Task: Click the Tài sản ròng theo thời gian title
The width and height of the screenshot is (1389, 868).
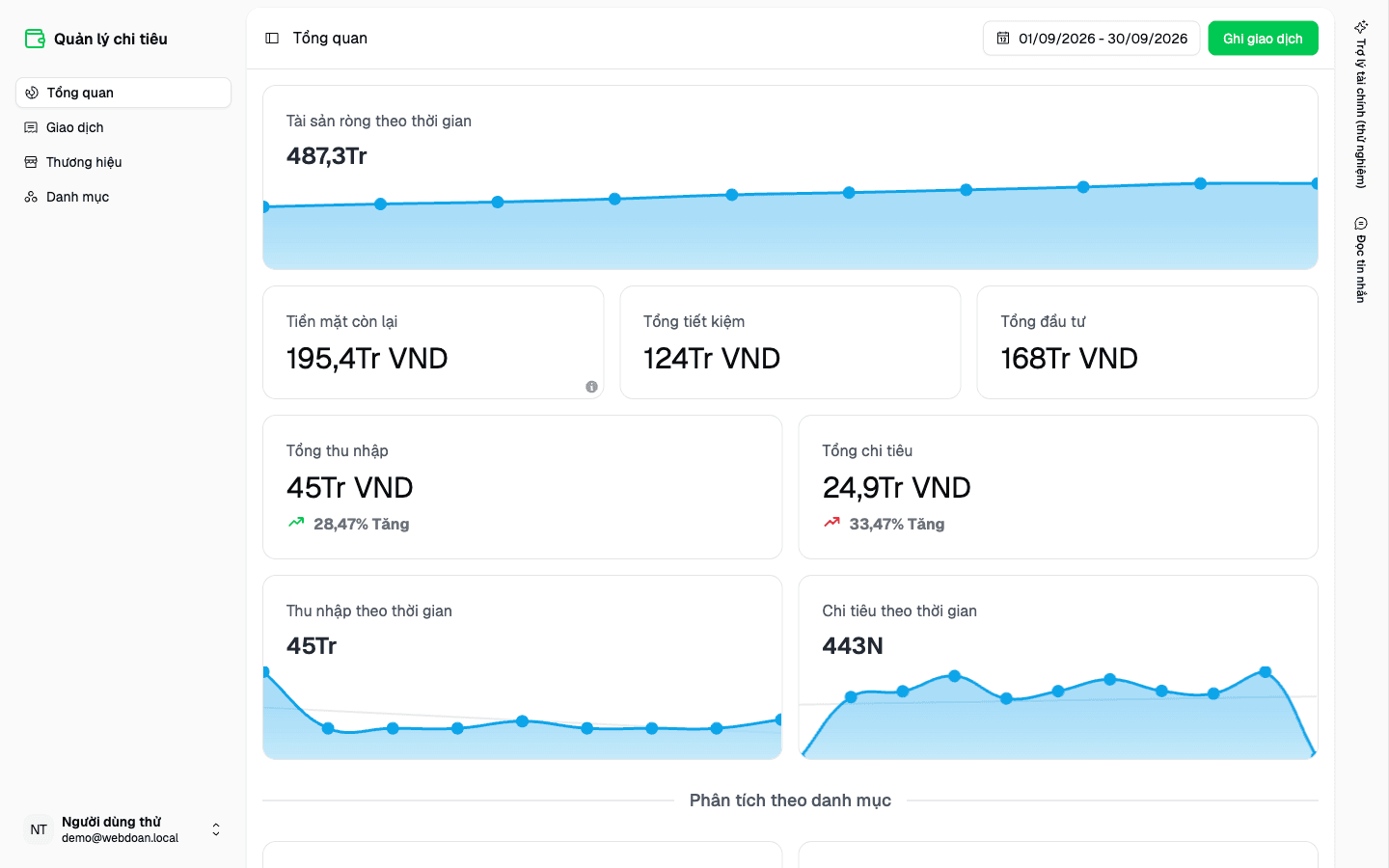Action: point(379,121)
